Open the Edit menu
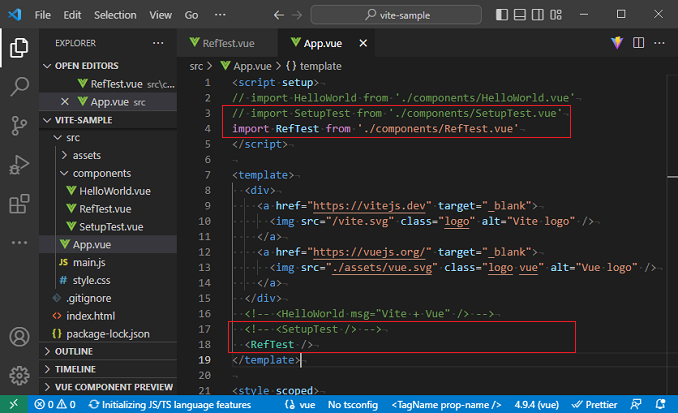Screen dimensions: 678x413 [72, 15]
